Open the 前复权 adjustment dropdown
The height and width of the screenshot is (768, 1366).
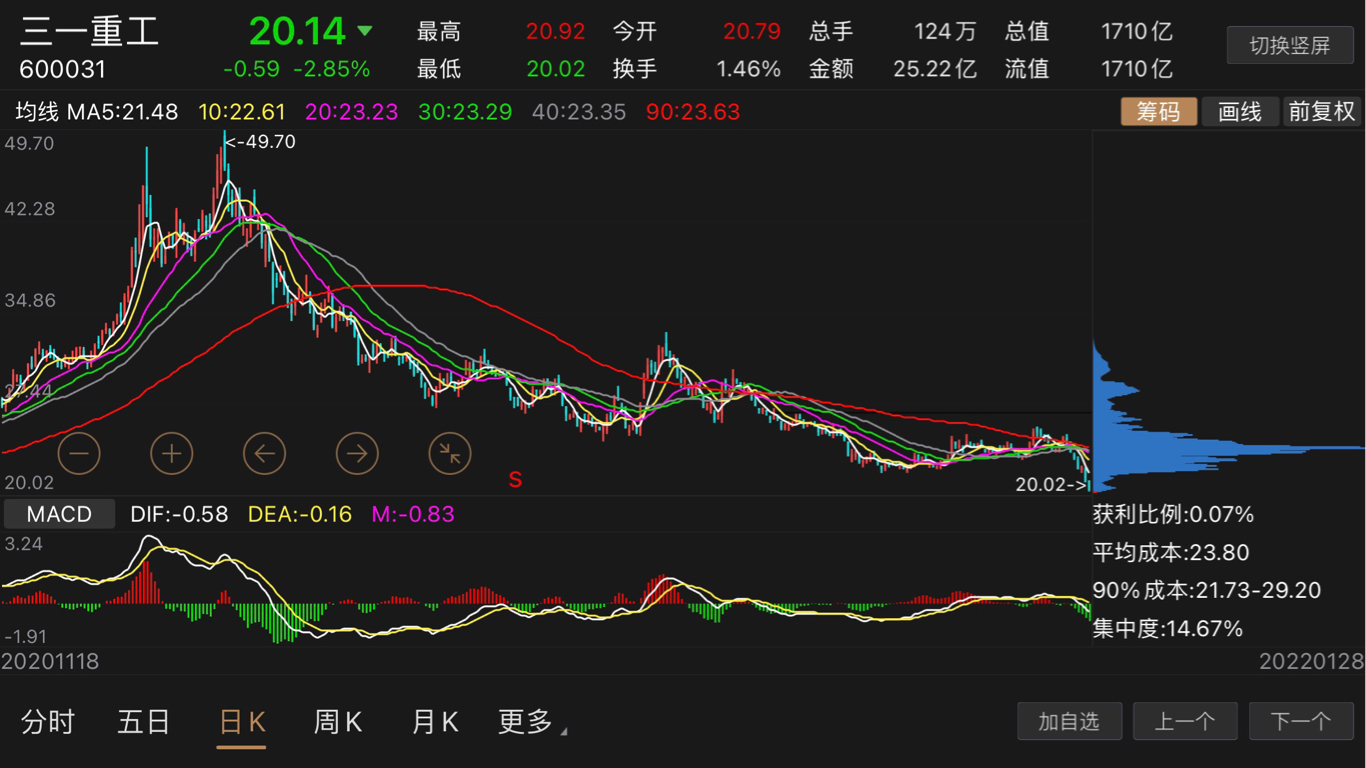(1322, 111)
